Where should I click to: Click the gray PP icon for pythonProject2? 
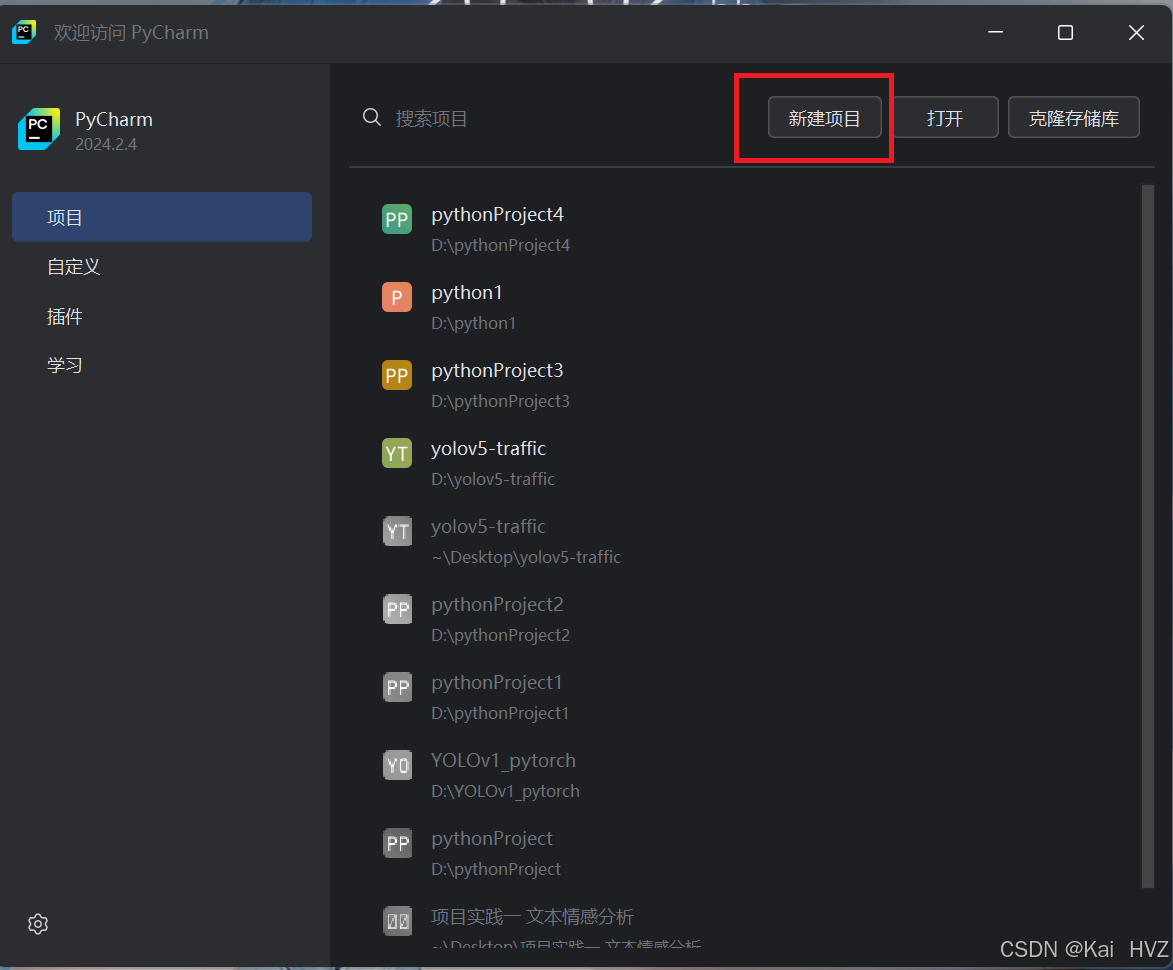[x=396, y=609]
